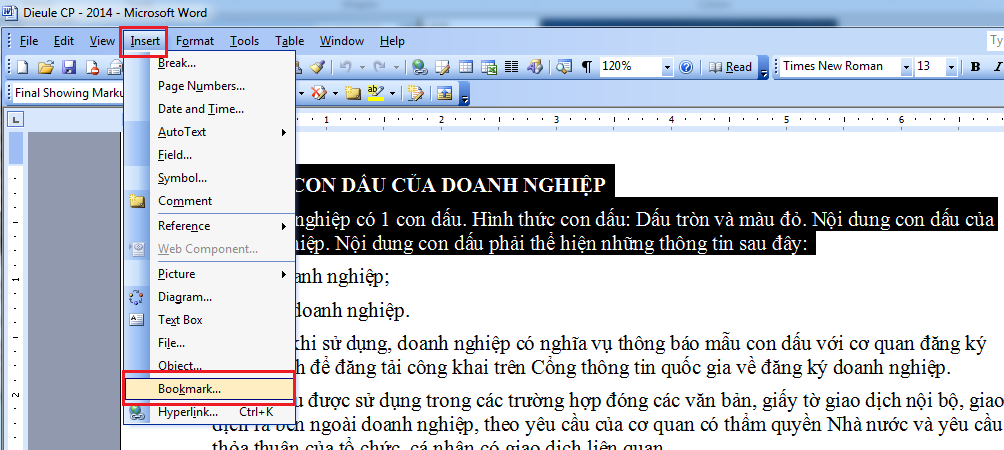Open the Format menu
Image resolution: width=1004 pixels, height=450 pixels.
click(x=195, y=41)
